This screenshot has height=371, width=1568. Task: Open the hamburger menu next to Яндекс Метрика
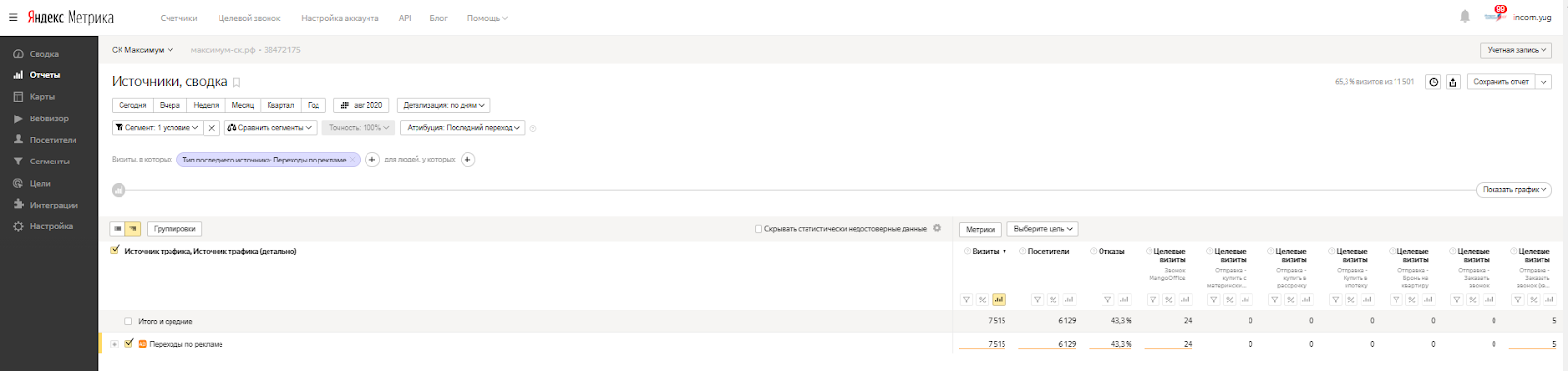(x=13, y=17)
